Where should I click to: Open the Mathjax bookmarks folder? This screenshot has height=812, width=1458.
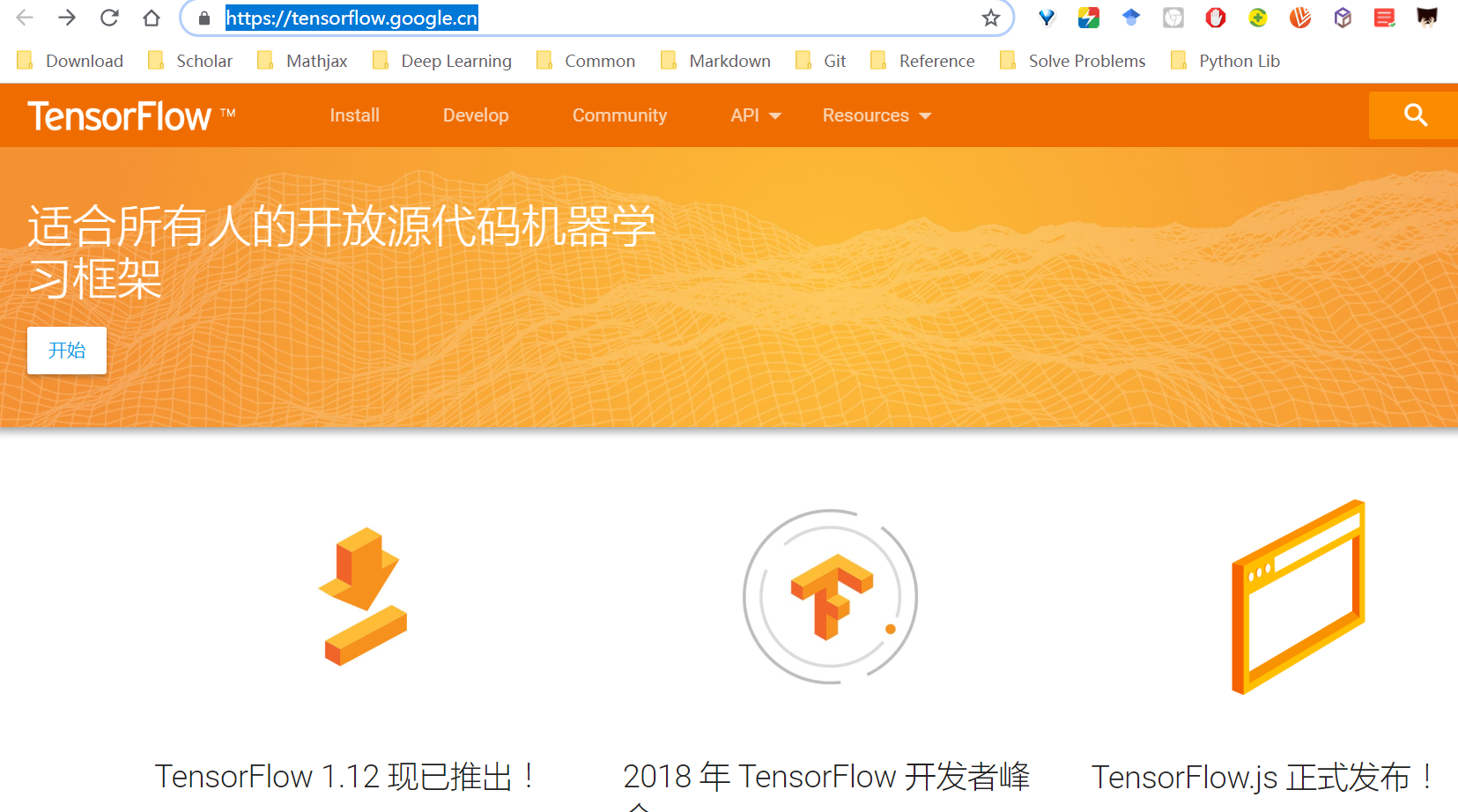(x=302, y=61)
